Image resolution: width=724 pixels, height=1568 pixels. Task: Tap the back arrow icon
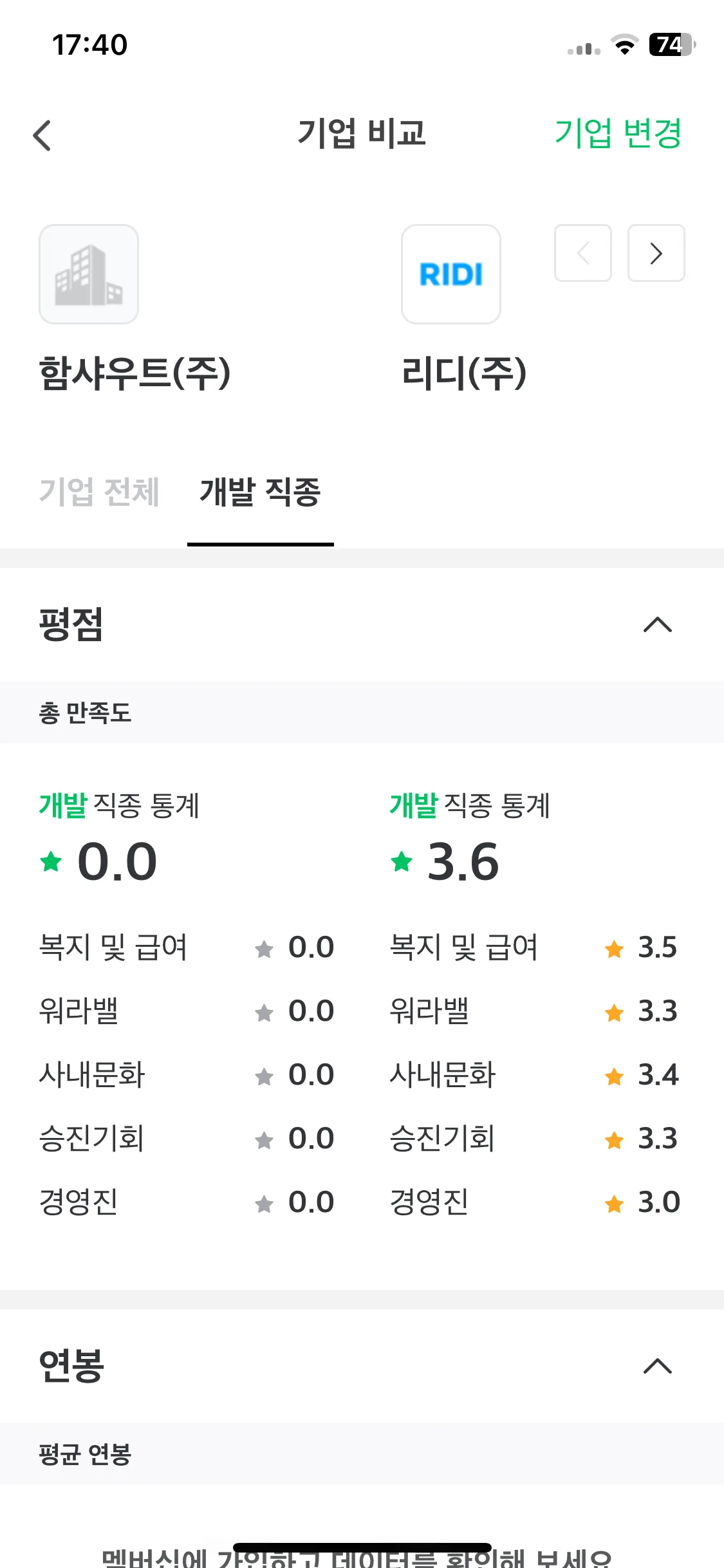point(42,135)
